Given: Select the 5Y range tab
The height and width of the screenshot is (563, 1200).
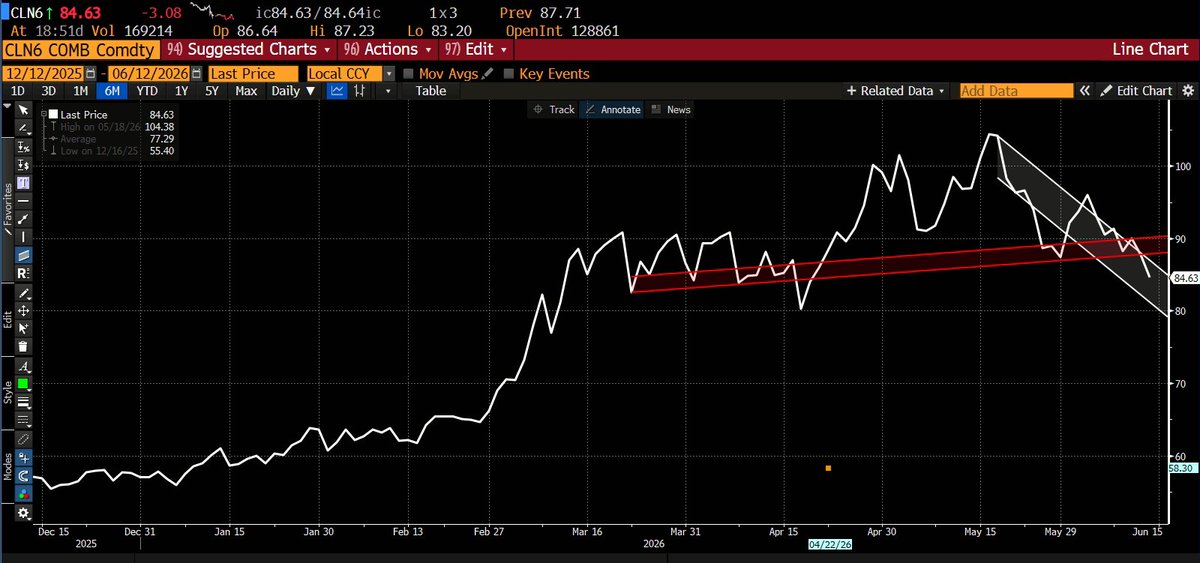Looking at the screenshot, I should (x=212, y=90).
